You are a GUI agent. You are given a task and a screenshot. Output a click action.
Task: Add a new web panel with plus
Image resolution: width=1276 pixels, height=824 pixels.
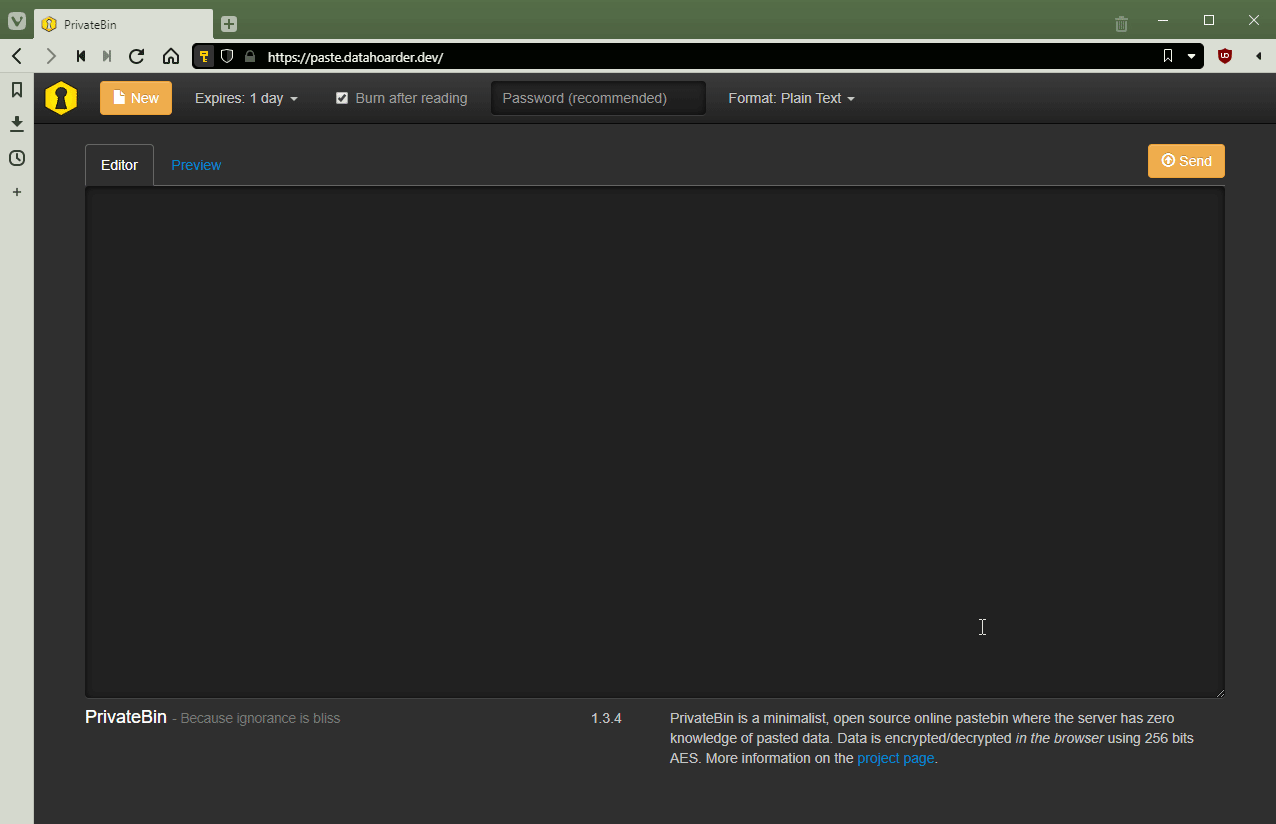(x=17, y=192)
